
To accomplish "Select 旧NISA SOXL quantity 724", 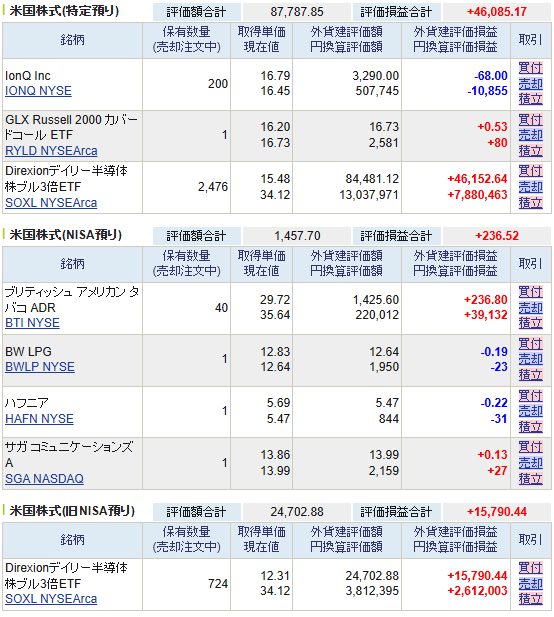I will 218,584.
